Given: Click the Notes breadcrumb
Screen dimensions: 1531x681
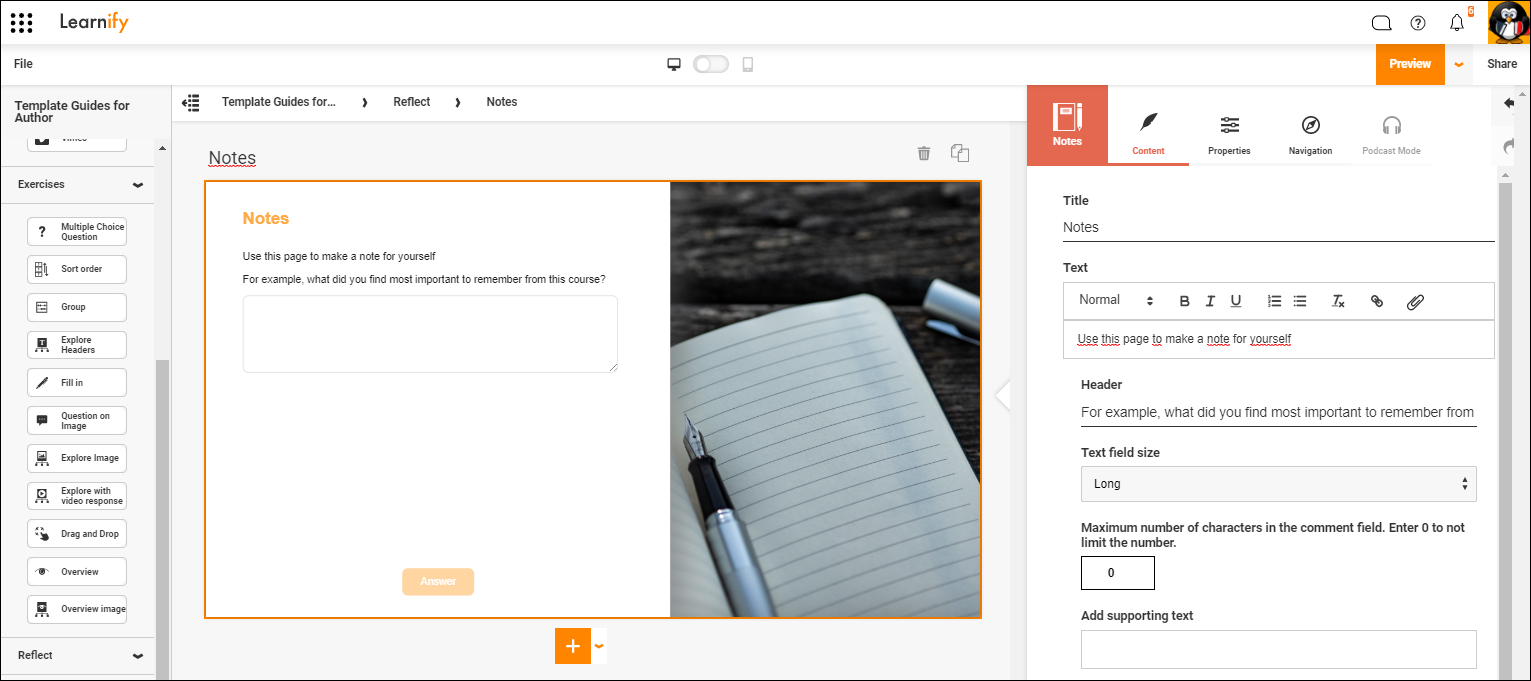Looking at the screenshot, I should click(502, 102).
